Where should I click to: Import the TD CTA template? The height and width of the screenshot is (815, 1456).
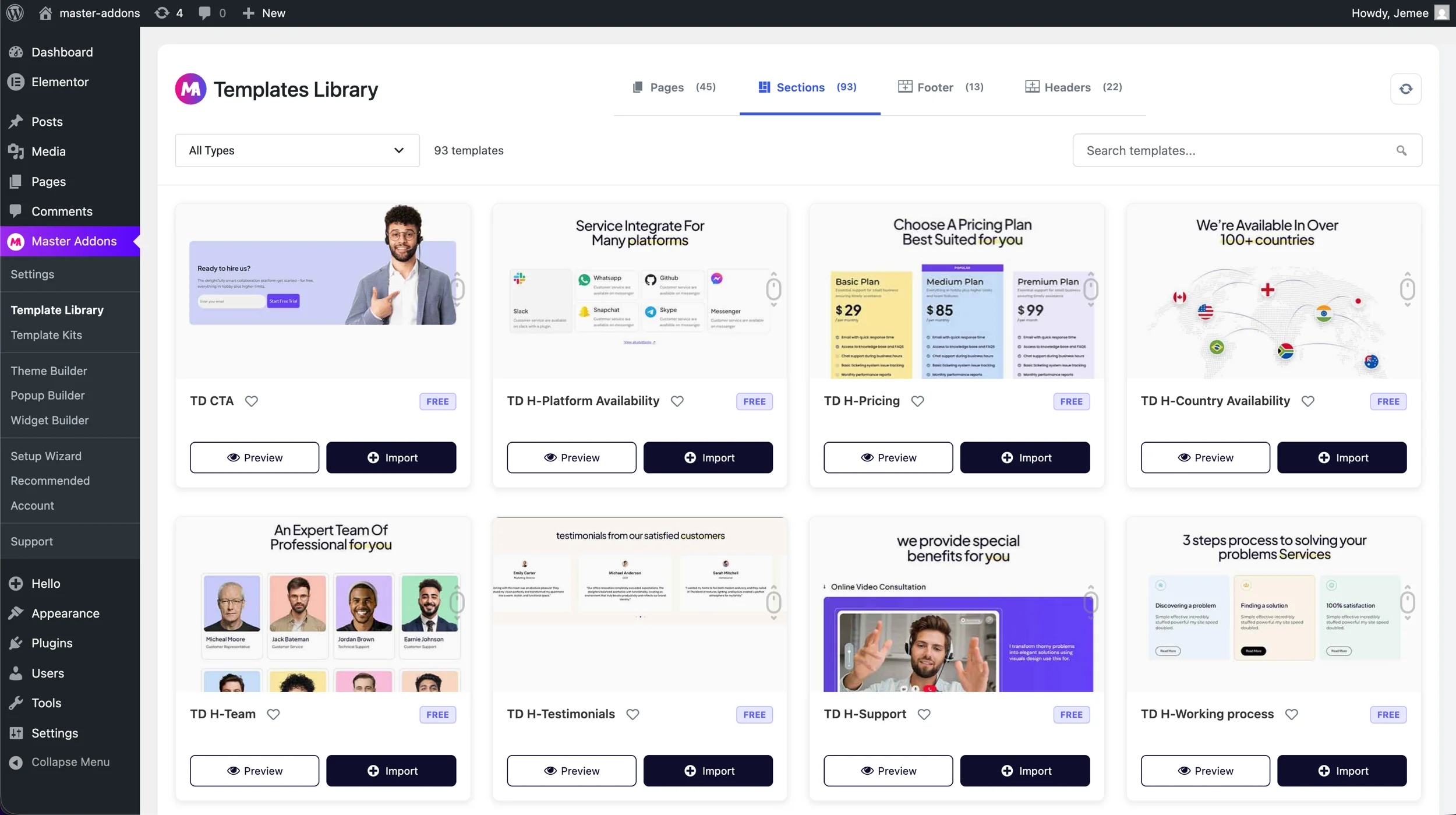(x=391, y=457)
